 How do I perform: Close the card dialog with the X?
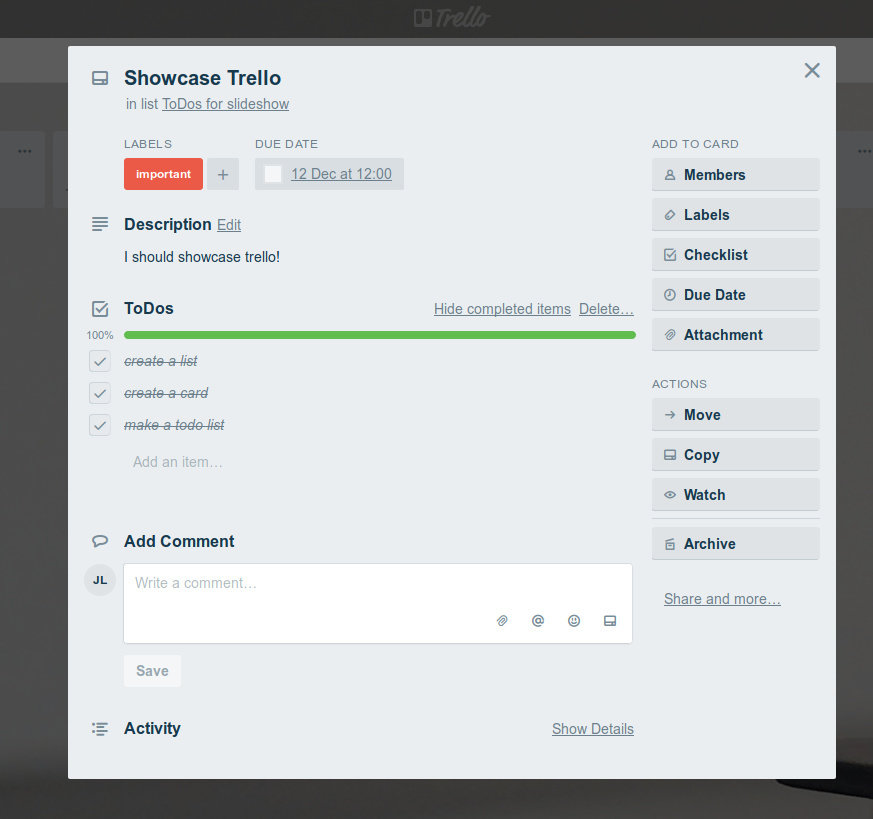(812, 71)
